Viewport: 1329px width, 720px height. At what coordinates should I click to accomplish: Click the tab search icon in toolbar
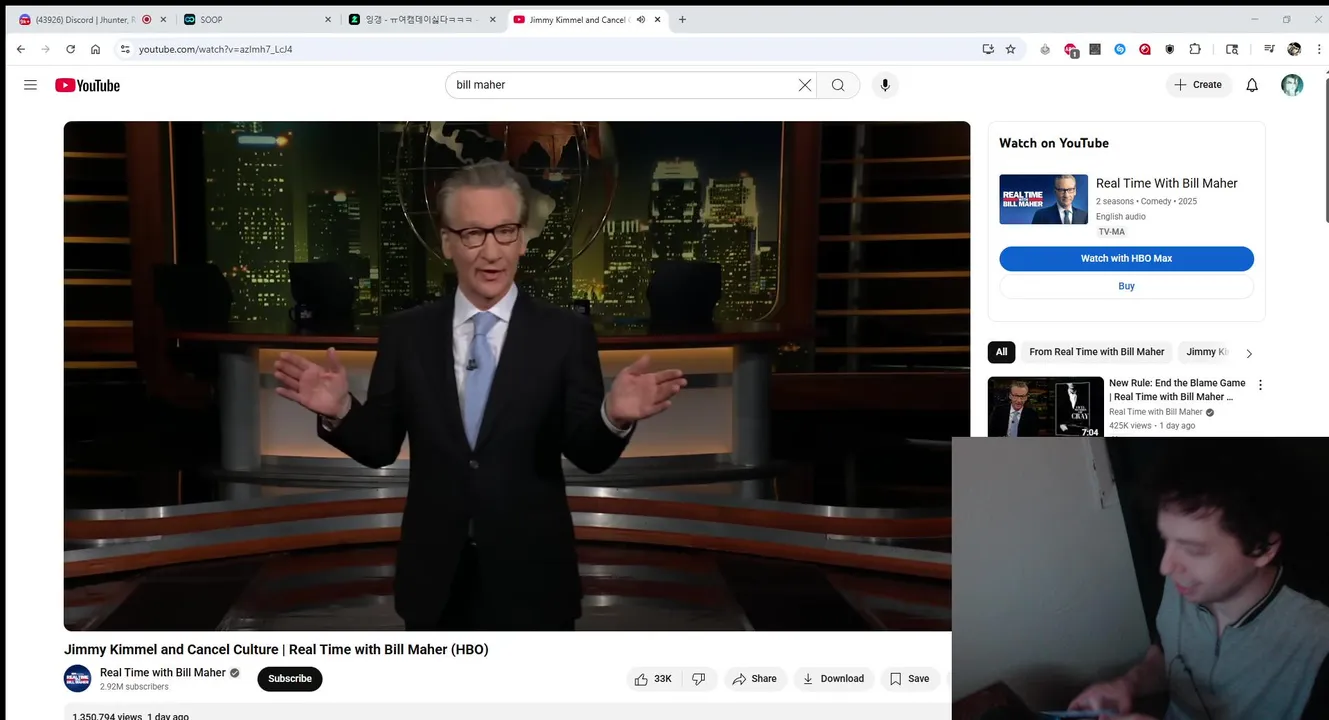[x=1232, y=49]
